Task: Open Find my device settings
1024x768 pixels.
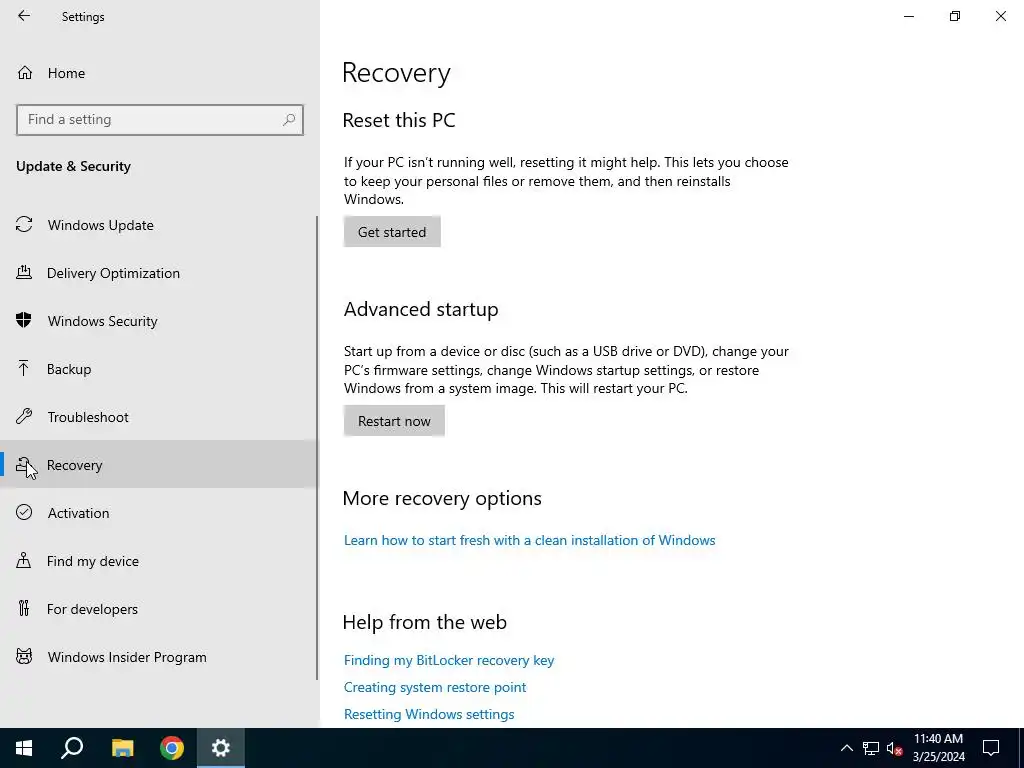Action: tap(159, 561)
